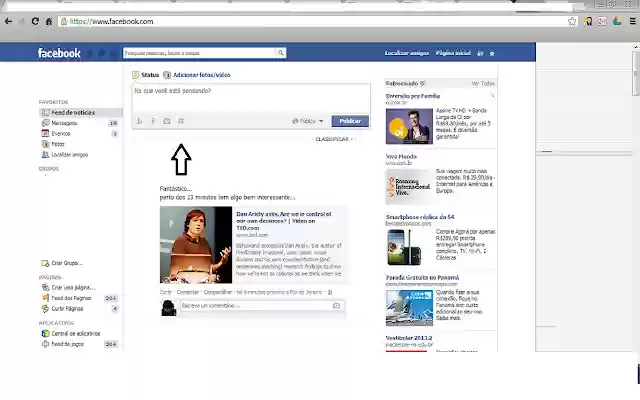This screenshot has width=640, height=400.
Task: Click the Criar Grupo icon
Action: click(45, 263)
